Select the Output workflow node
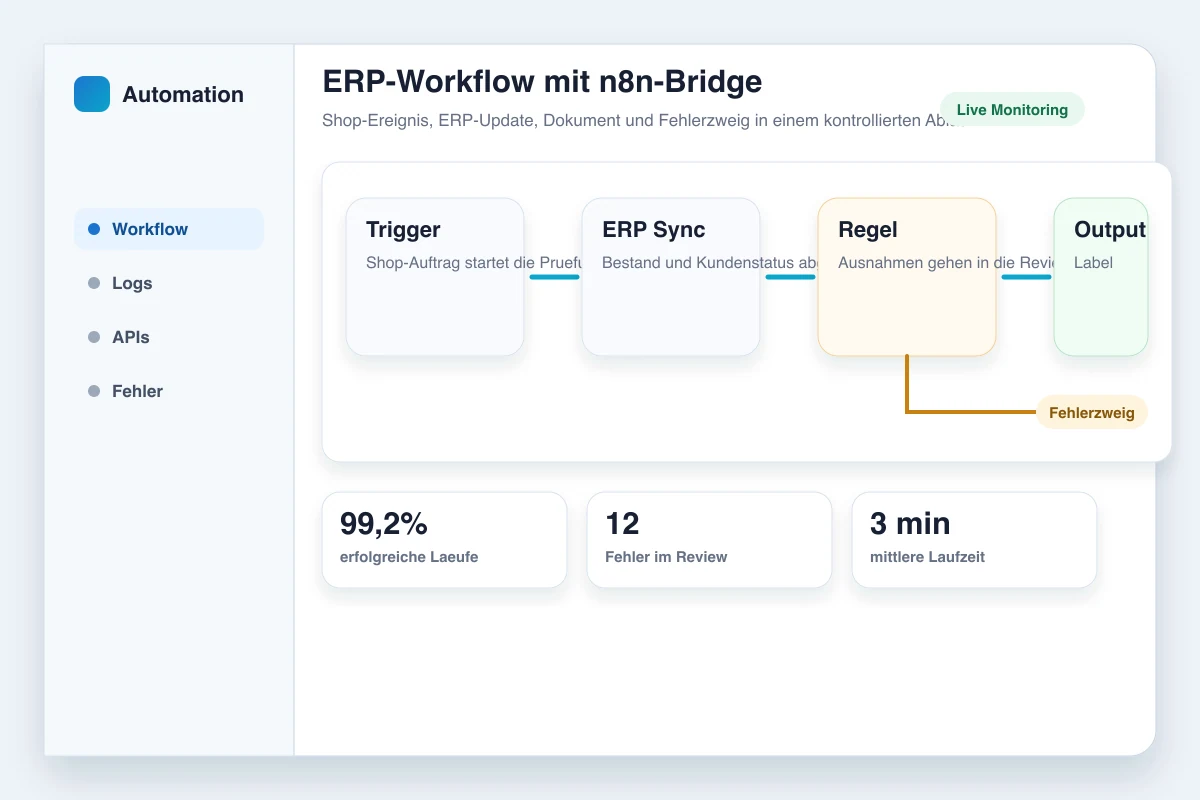The height and width of the screenshot is (800, 1200). click(x=1101, y=277)
